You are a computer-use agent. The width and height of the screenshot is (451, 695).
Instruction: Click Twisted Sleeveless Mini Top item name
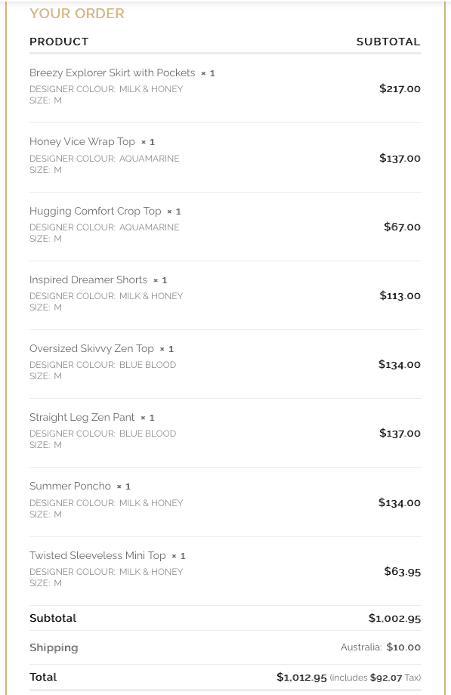97,555
